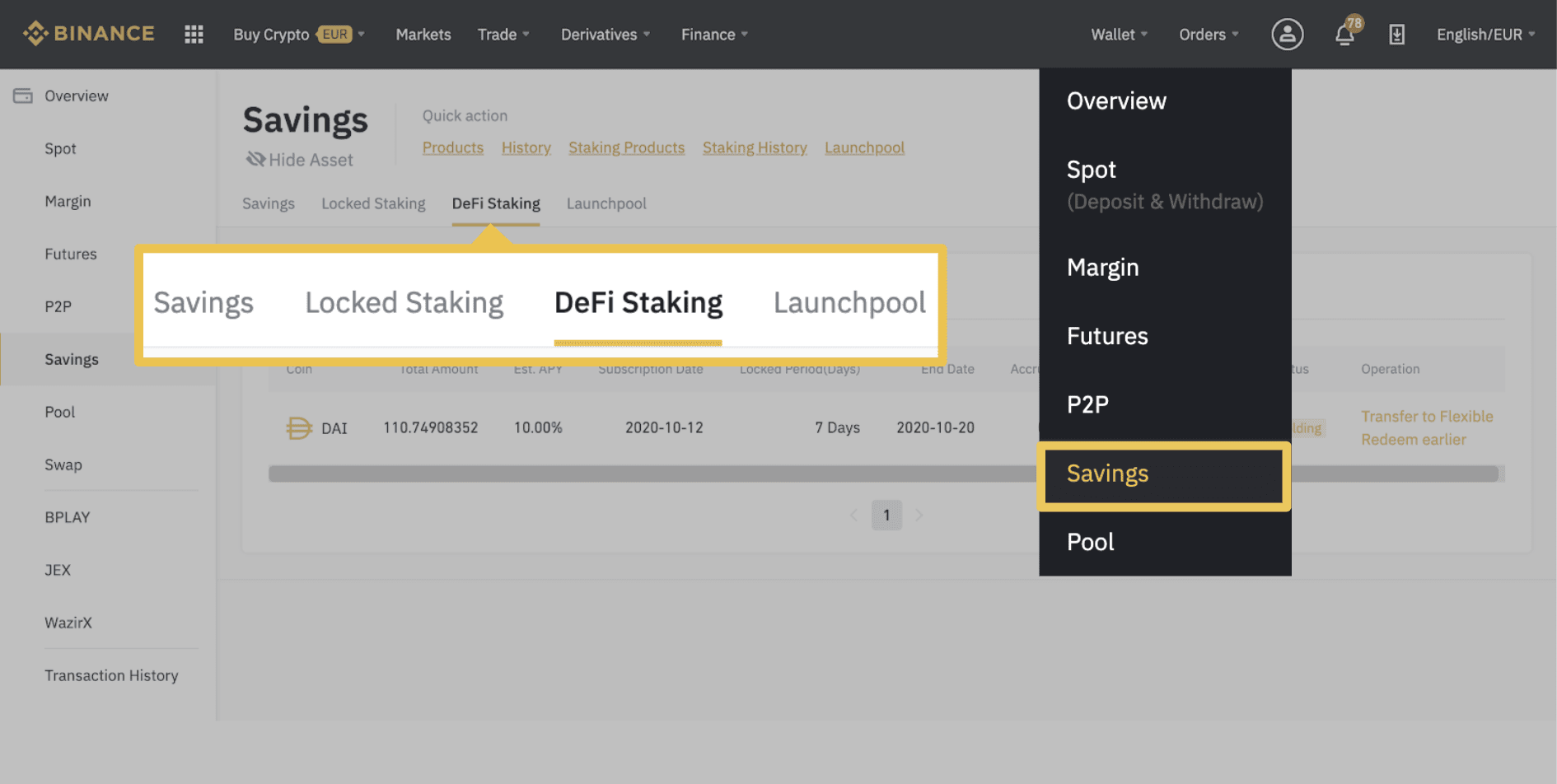Toggle Hide Asset eye icon
The image size is (1557, 784).
(255, 159)
